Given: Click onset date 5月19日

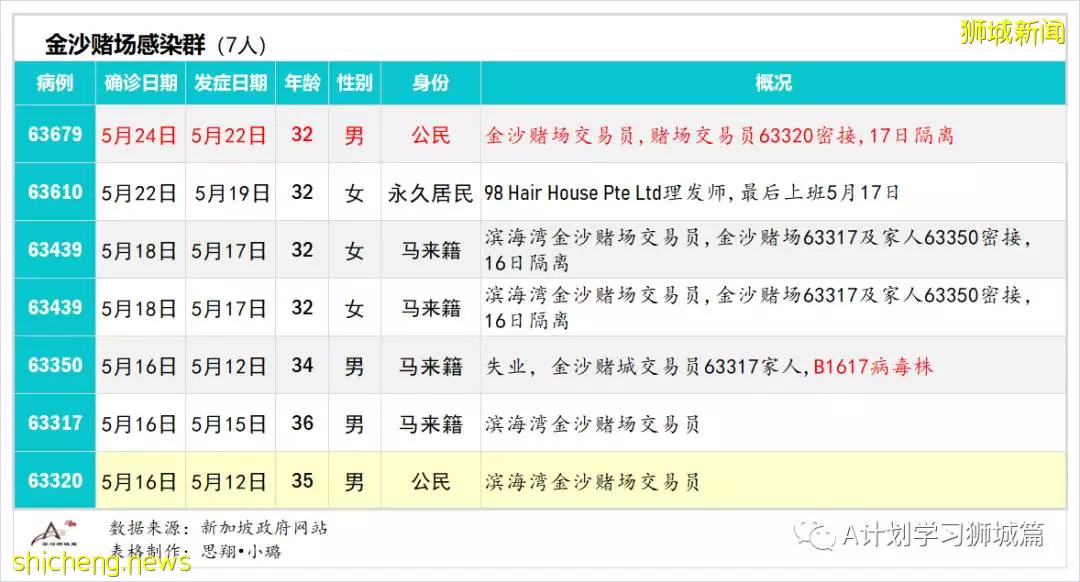Looking at the screenshot, I should point(231,193).
